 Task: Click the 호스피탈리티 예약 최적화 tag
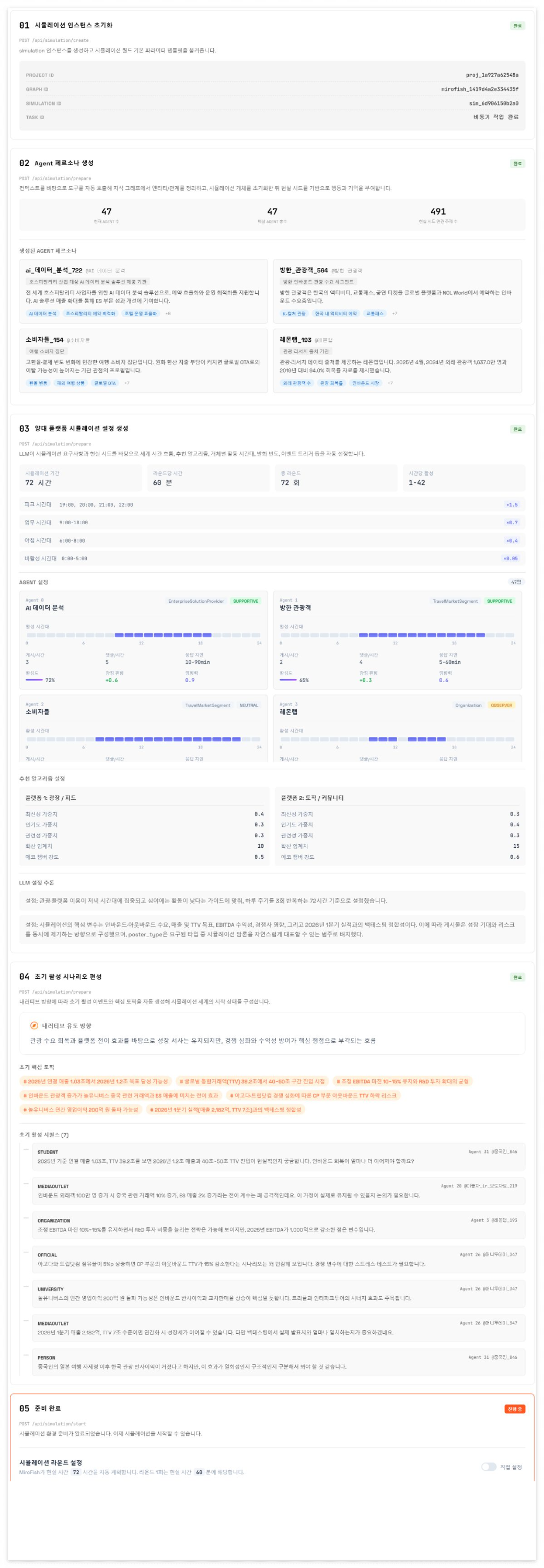[90, 314]
